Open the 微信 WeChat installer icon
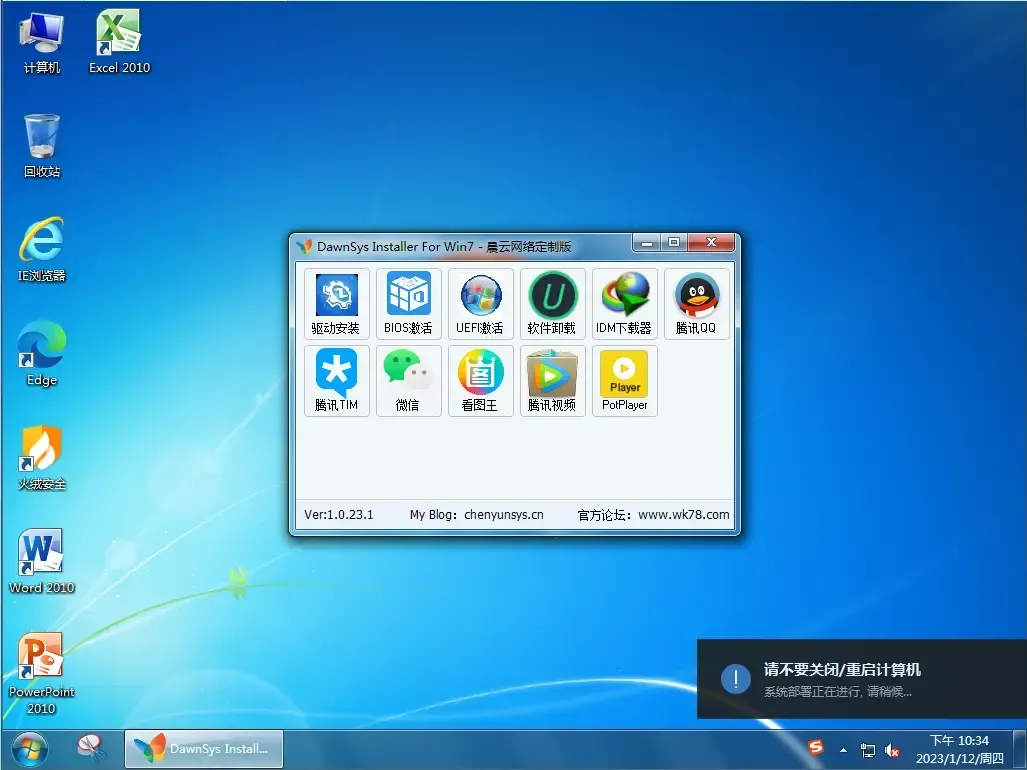The height and width of the screenshot is (770, 1027). [408, 381]
